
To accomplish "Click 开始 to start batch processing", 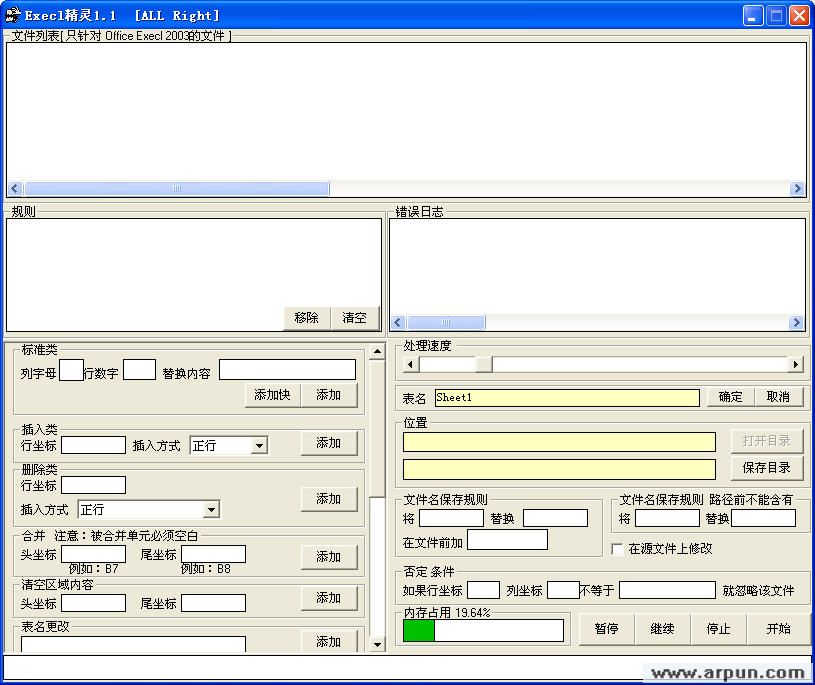I will (x=778, y=629).
